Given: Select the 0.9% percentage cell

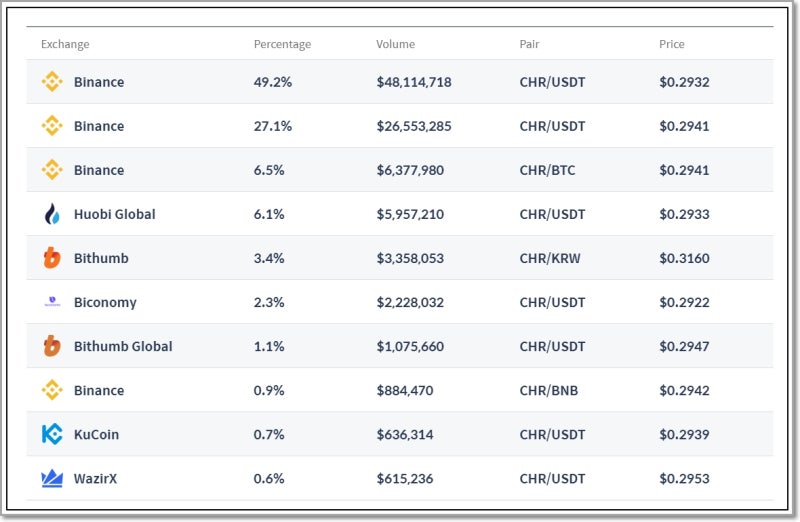Looking at the screenshot, I should 269,390.
